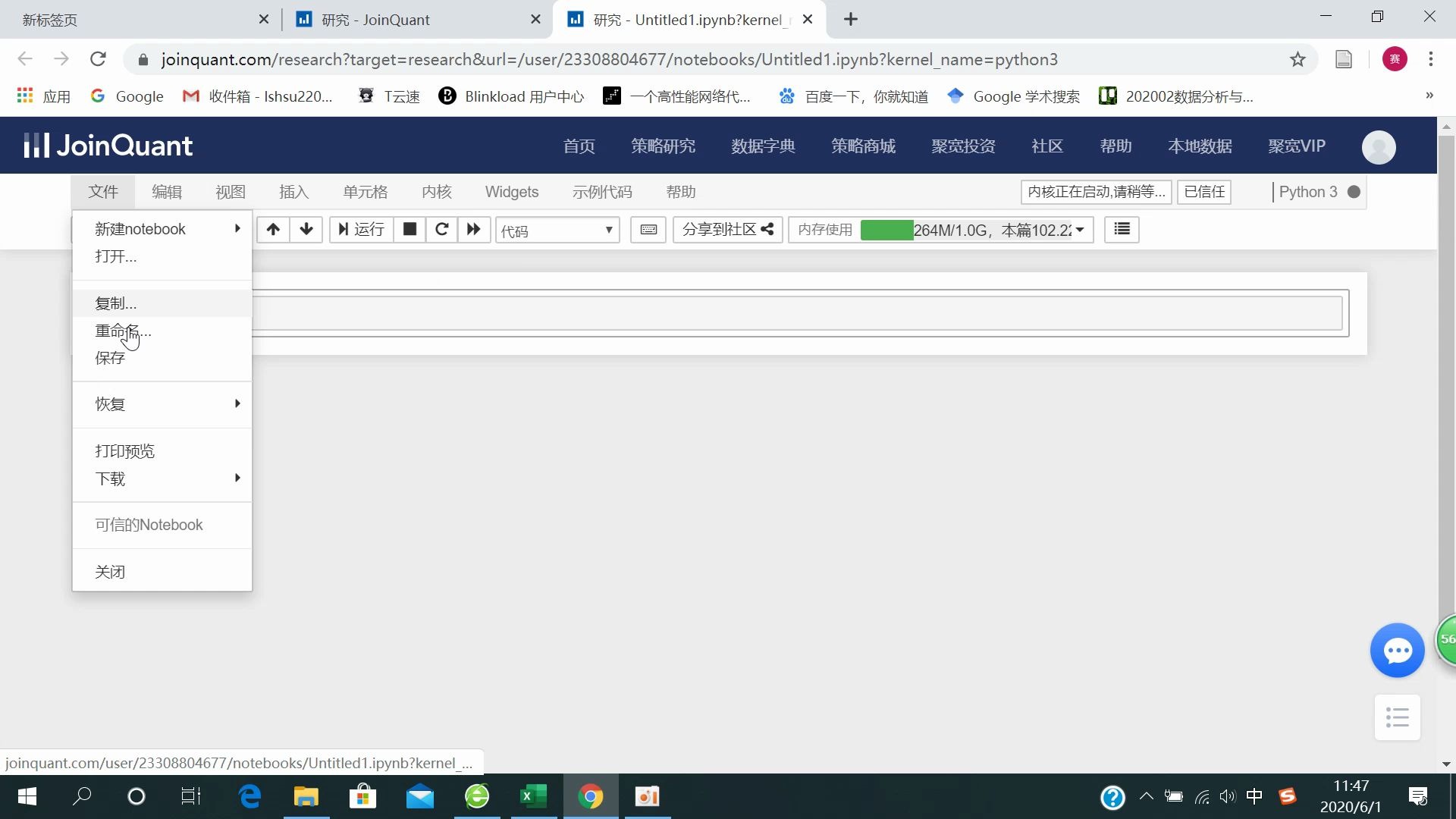The width and height of the screenshot is (1456, 819).
Task: Launch Excel from the taskbar
Action: (x=534, y=797)
